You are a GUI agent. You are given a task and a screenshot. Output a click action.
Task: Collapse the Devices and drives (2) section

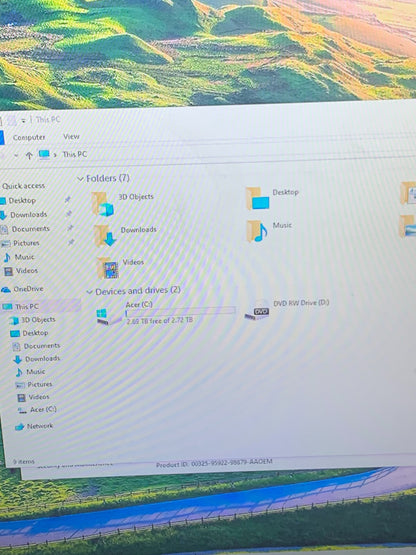pos(90,292)
